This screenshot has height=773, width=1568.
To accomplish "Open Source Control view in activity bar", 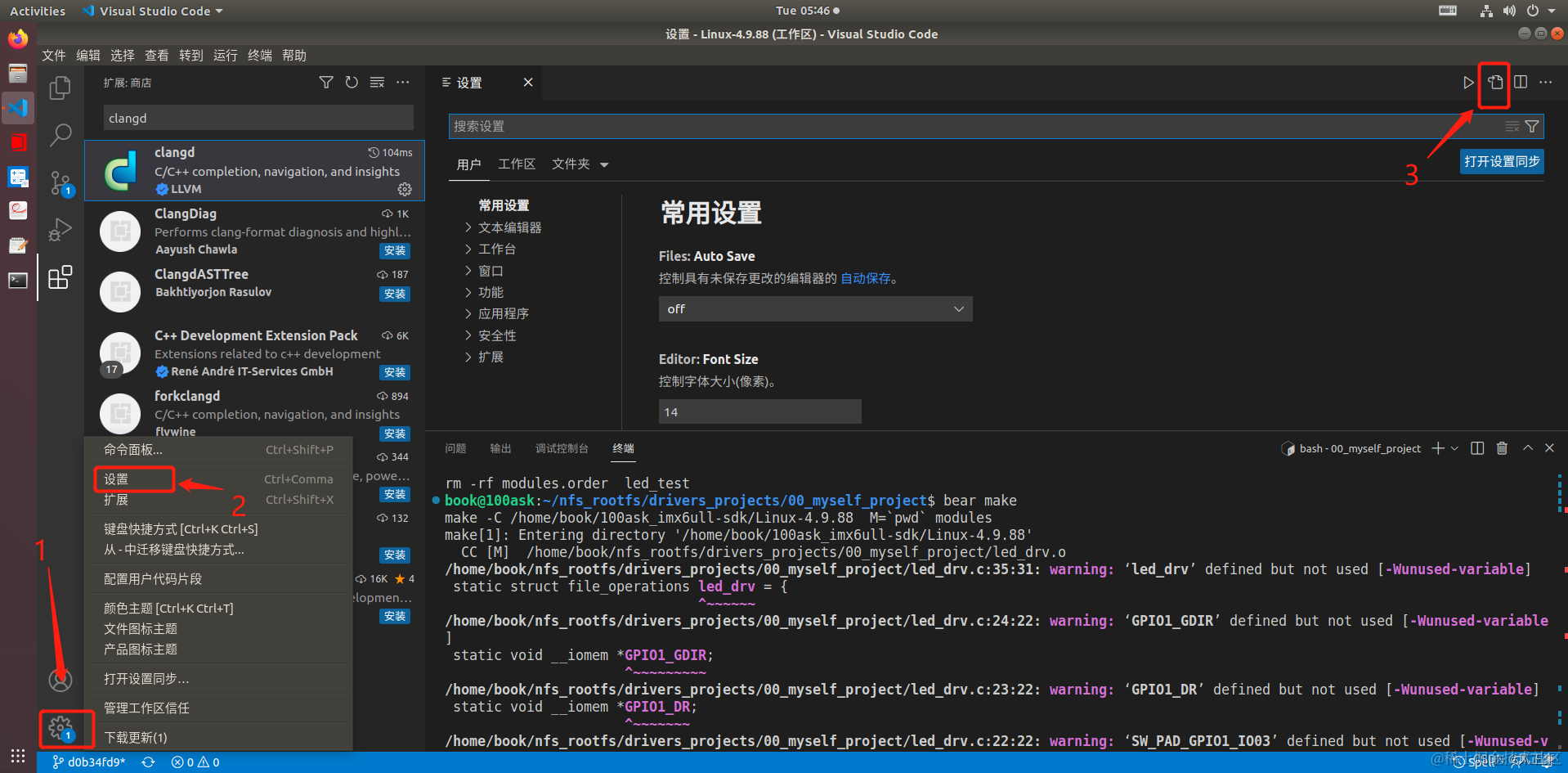I will [60, 183].
